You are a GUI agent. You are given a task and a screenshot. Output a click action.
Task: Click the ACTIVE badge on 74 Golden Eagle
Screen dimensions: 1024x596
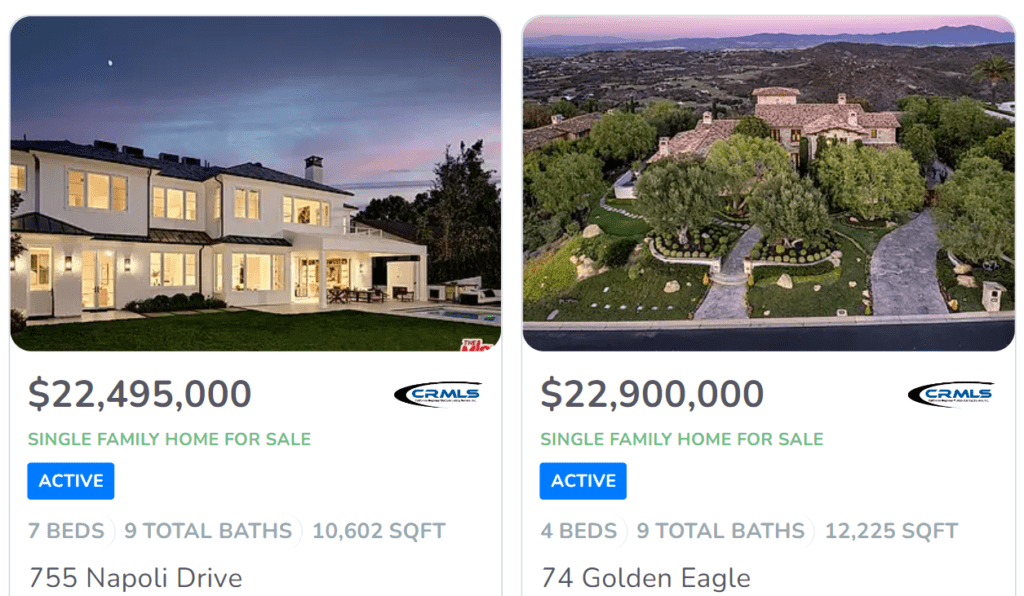(x=583, y=481)
